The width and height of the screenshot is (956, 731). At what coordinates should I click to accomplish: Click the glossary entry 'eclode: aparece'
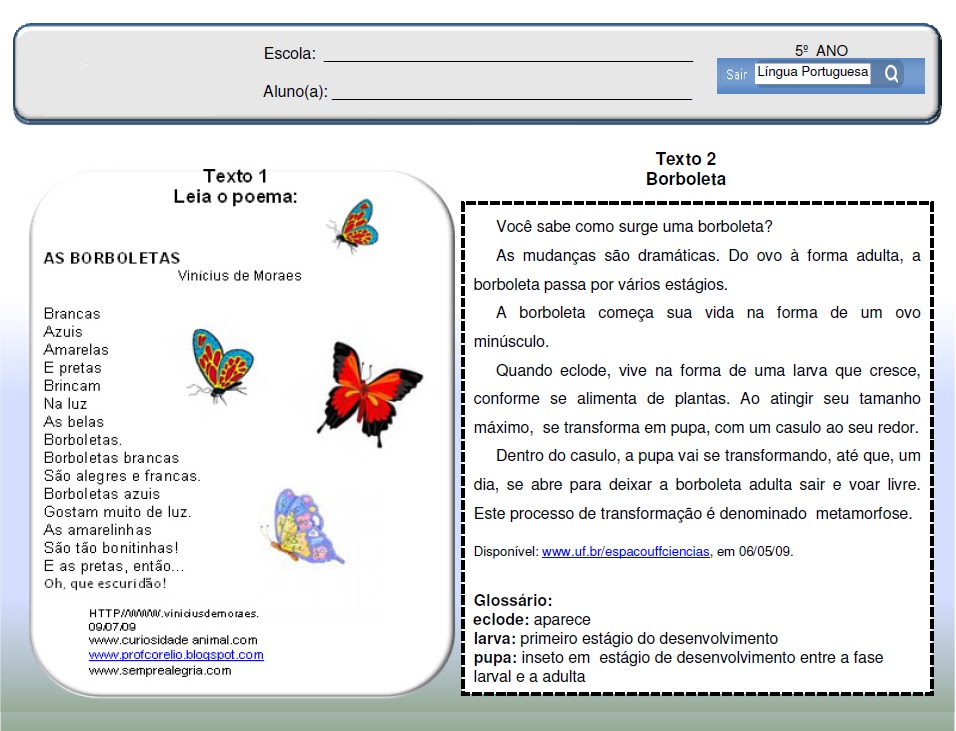[532, 619]
